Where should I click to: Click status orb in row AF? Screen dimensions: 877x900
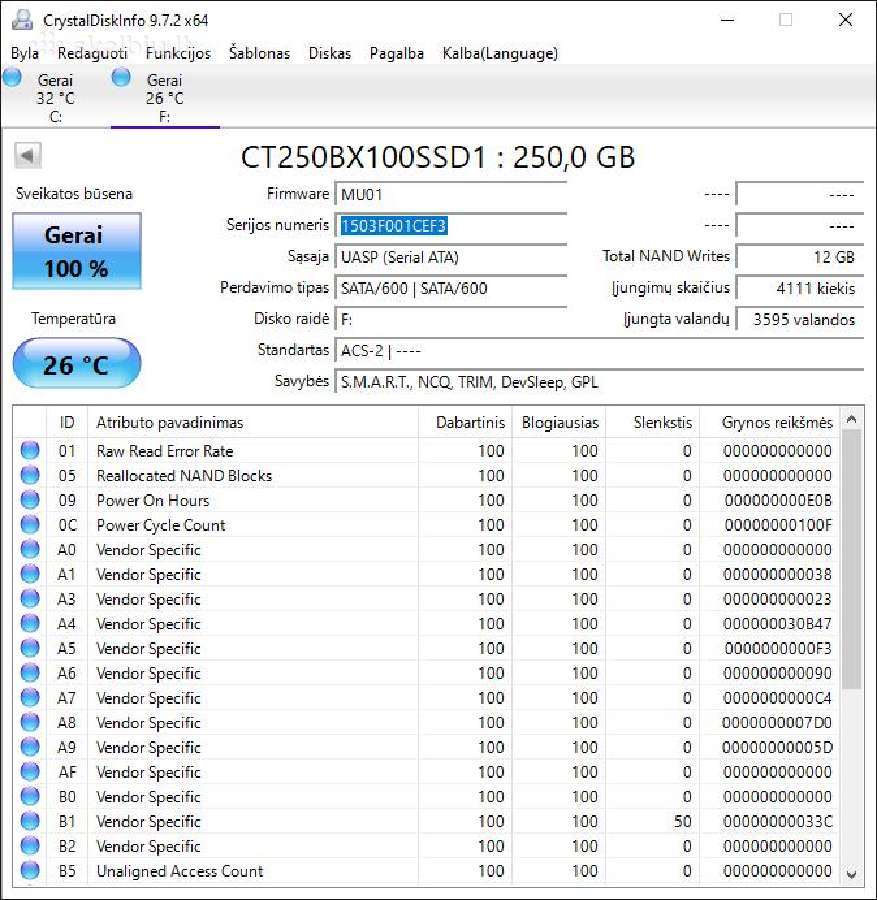coord(30,771)
